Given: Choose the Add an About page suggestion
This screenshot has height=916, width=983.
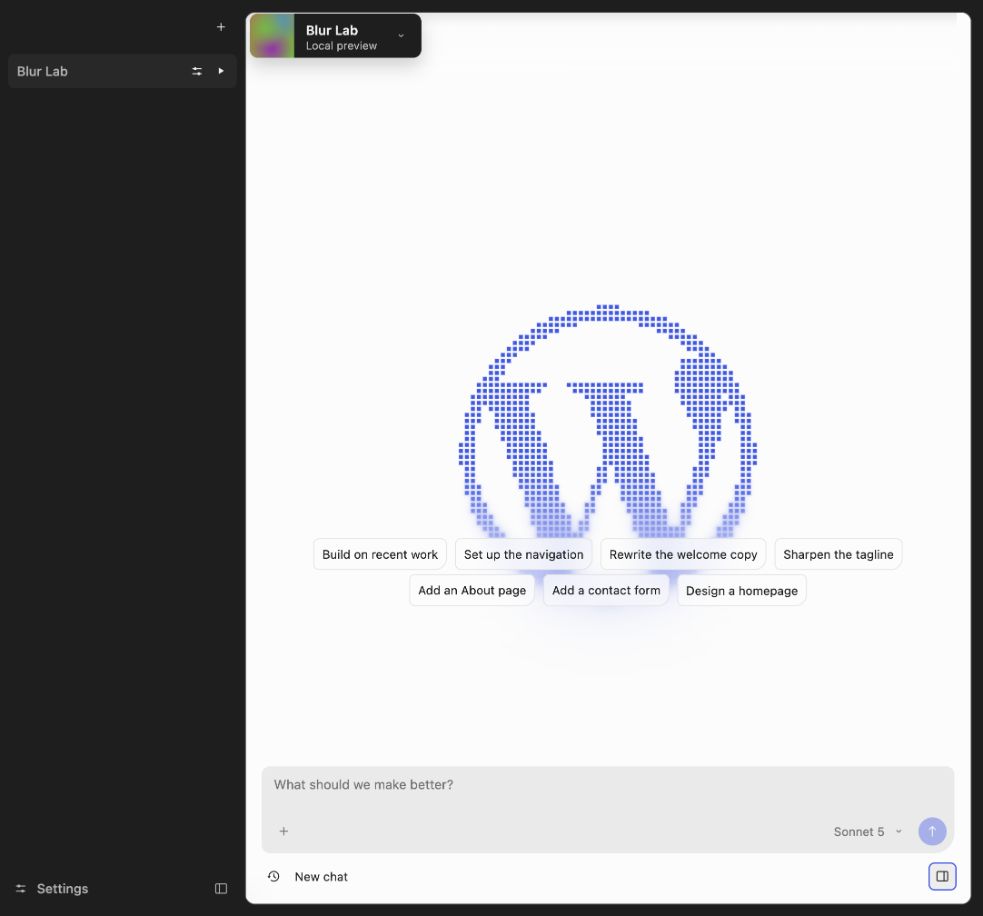Looking at the screenshot, I should [x=472, y=590].
